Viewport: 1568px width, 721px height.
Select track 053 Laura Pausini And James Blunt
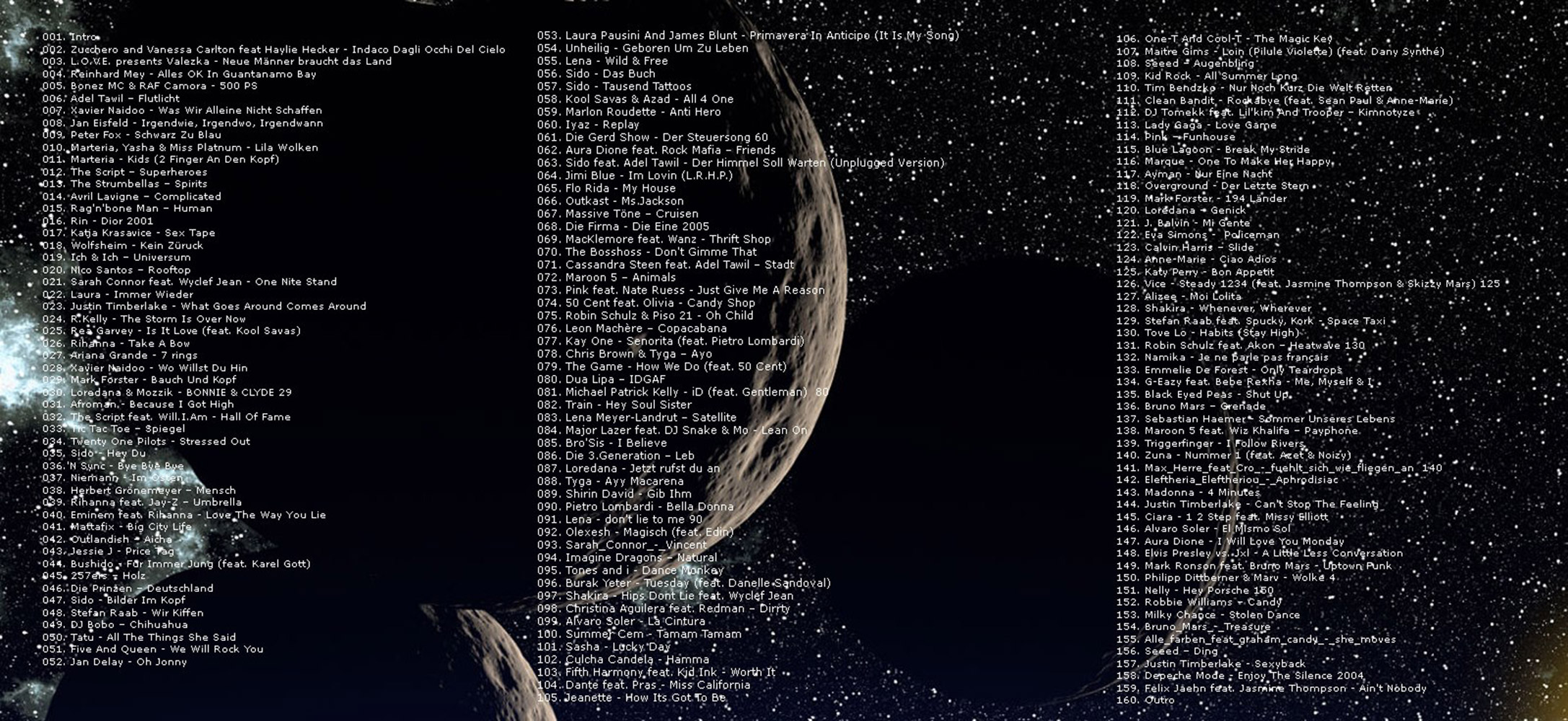coord(748,35)
